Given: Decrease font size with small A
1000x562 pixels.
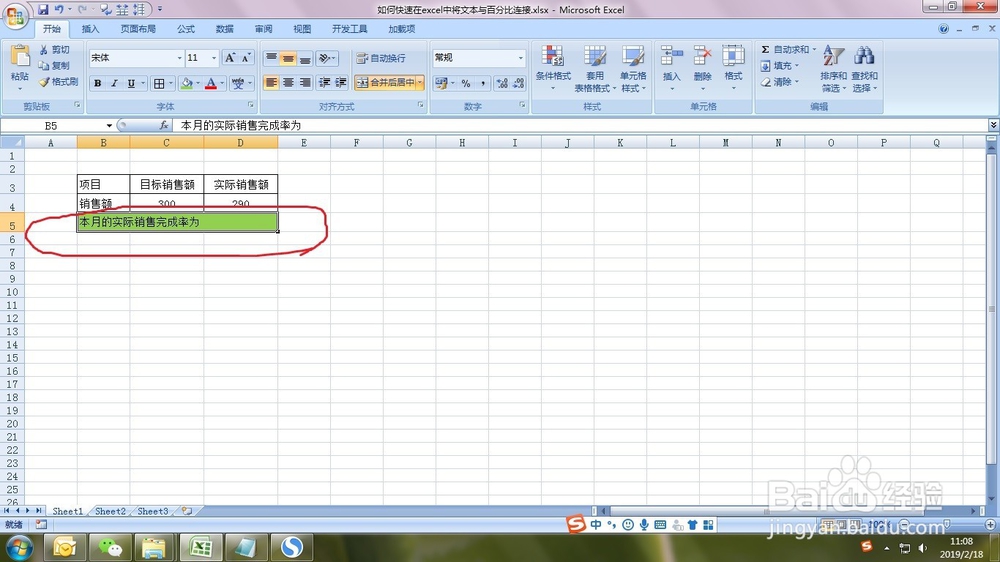Looking at the screenshot, I should [246, 58].
